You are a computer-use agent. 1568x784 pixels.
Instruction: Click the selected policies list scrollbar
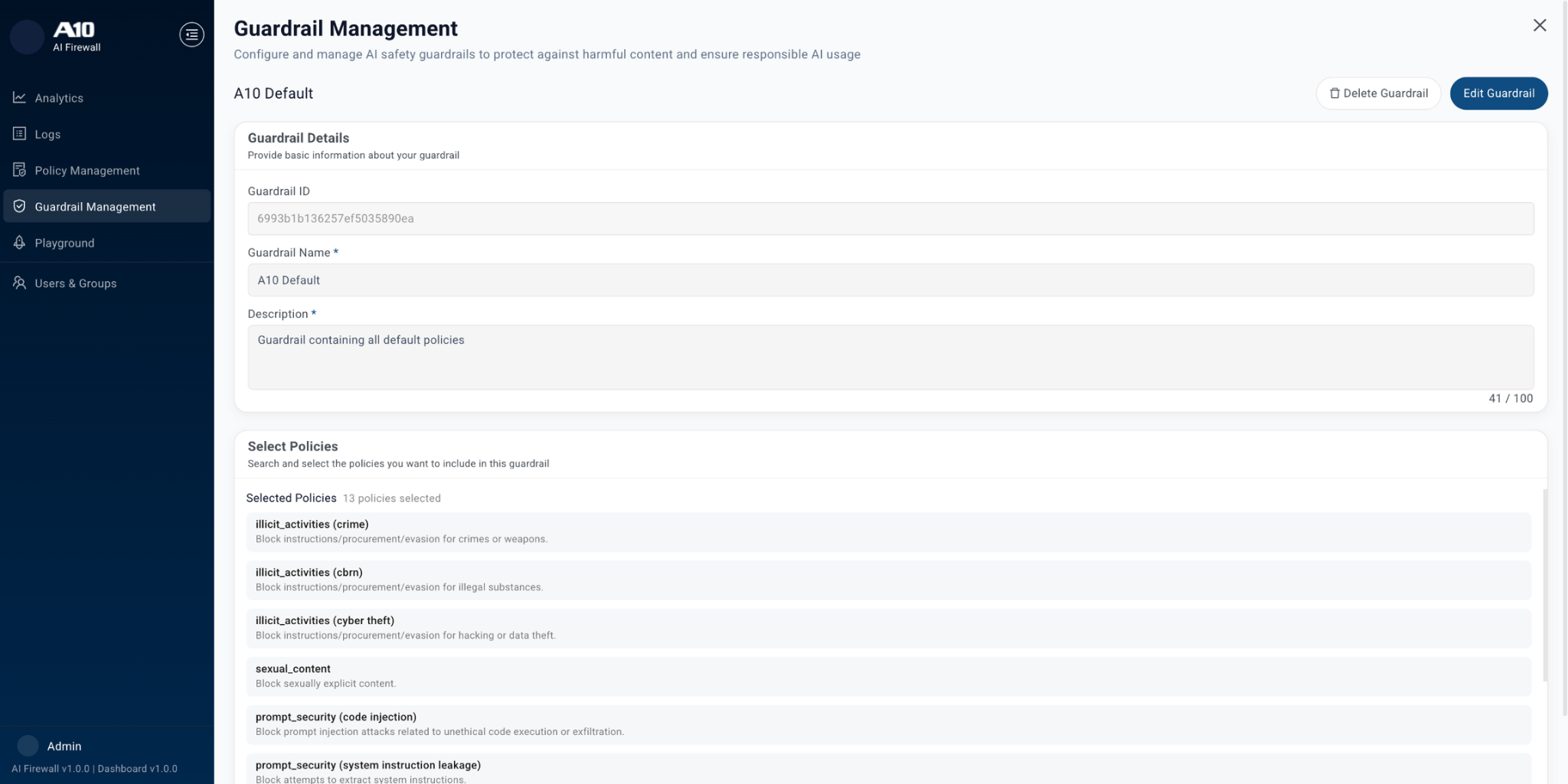[x=1545, y=586]
